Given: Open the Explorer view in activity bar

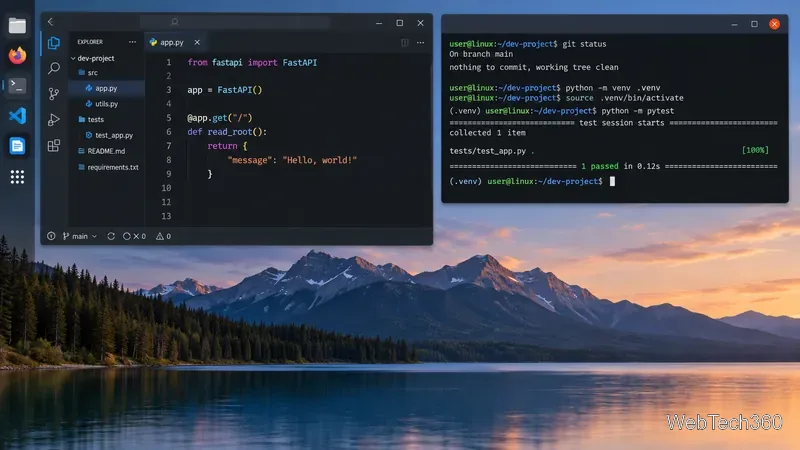Looking at the screenshot, I should click(x=54, y=43).
